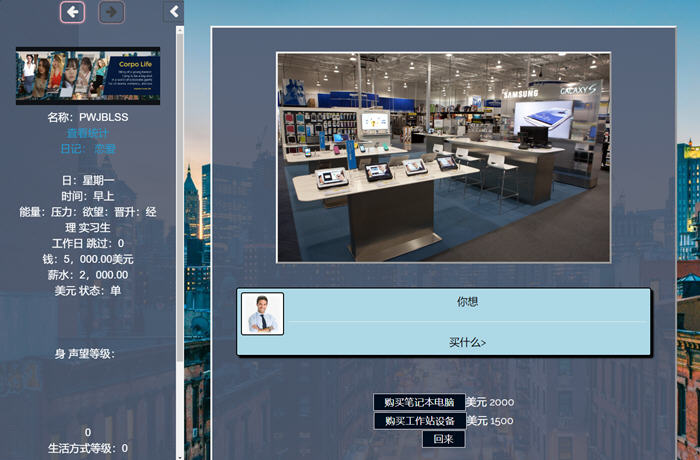This screenshot has height=460, width=700.
Task: Click the player name PWJBLSS
Action: pyautogui.click(x=88, y=117)
